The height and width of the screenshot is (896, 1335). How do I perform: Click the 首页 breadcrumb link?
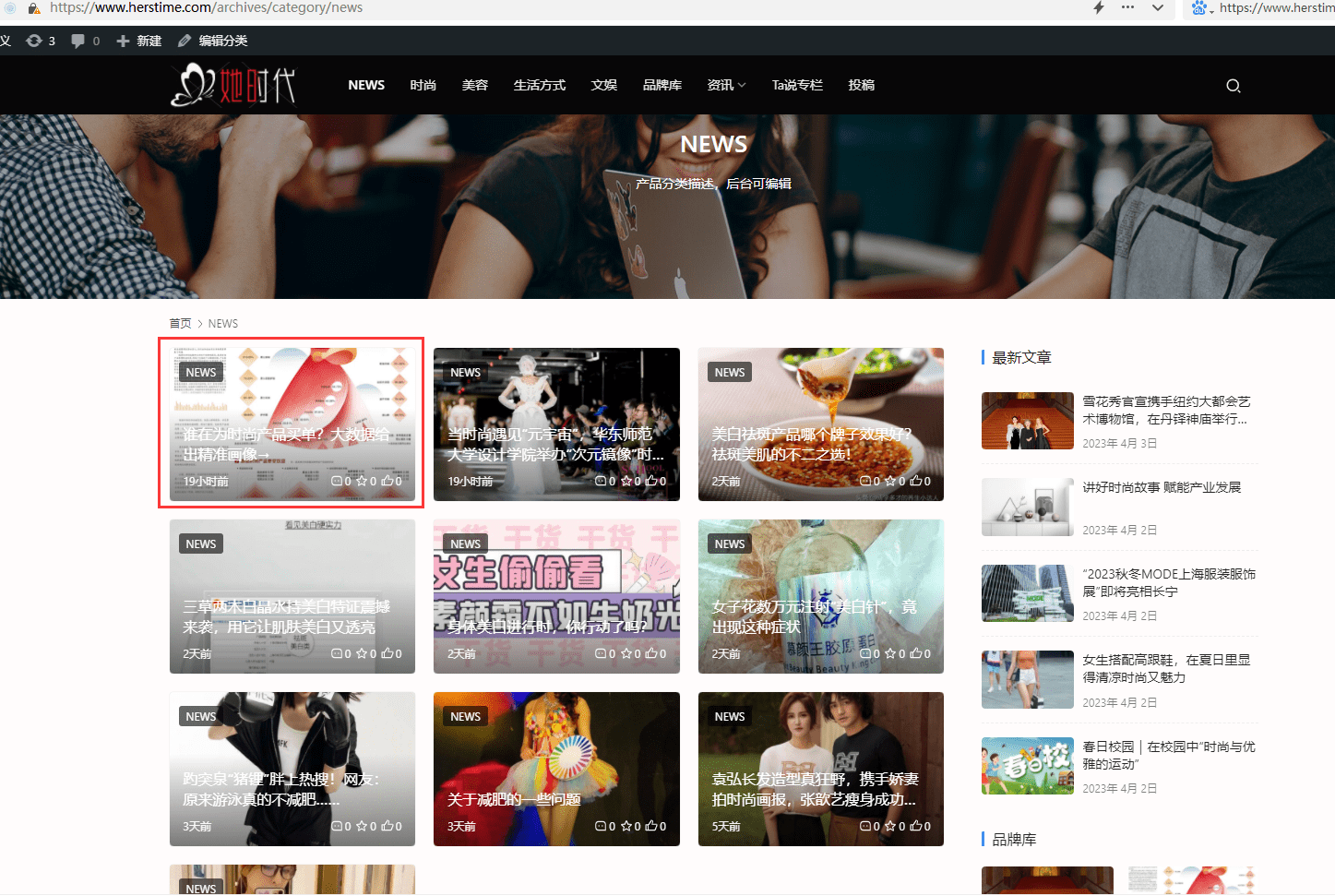[180, 323]
